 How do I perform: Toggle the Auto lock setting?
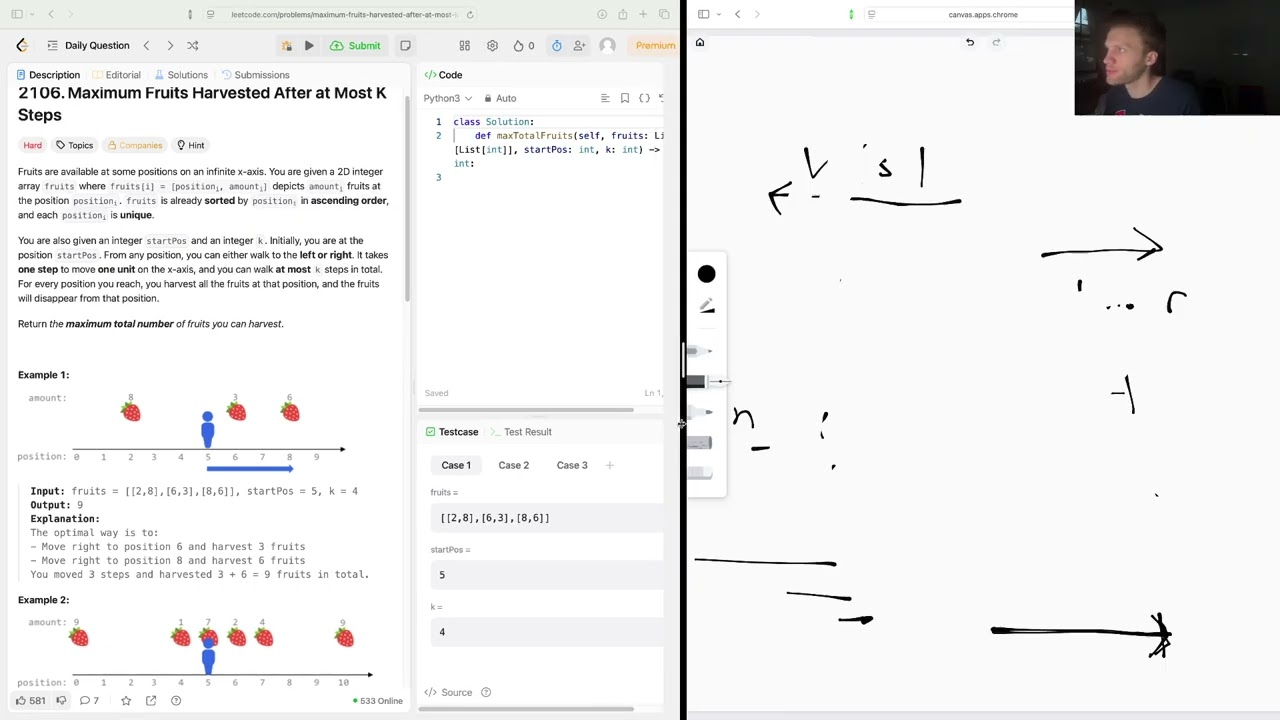pyautogui.click(x=499, y=98)
